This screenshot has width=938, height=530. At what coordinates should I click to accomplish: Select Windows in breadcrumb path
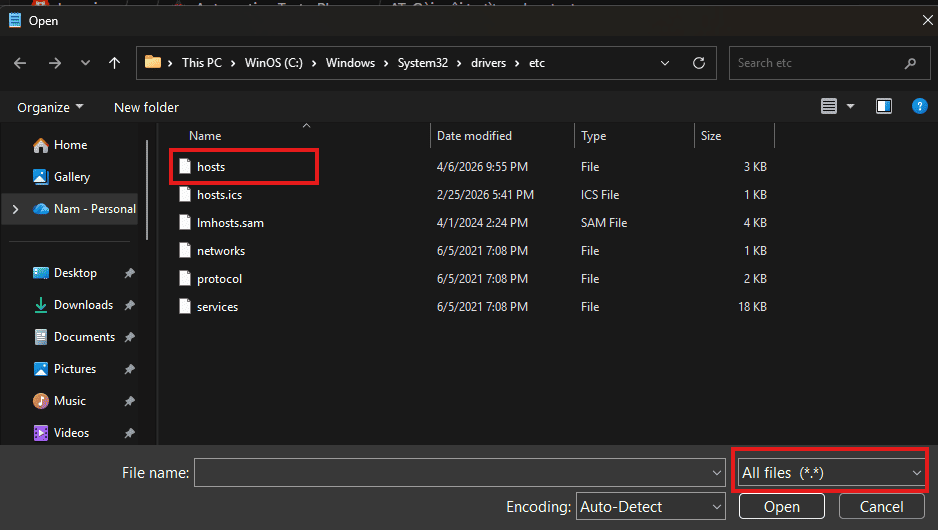(x=350, y=63)
